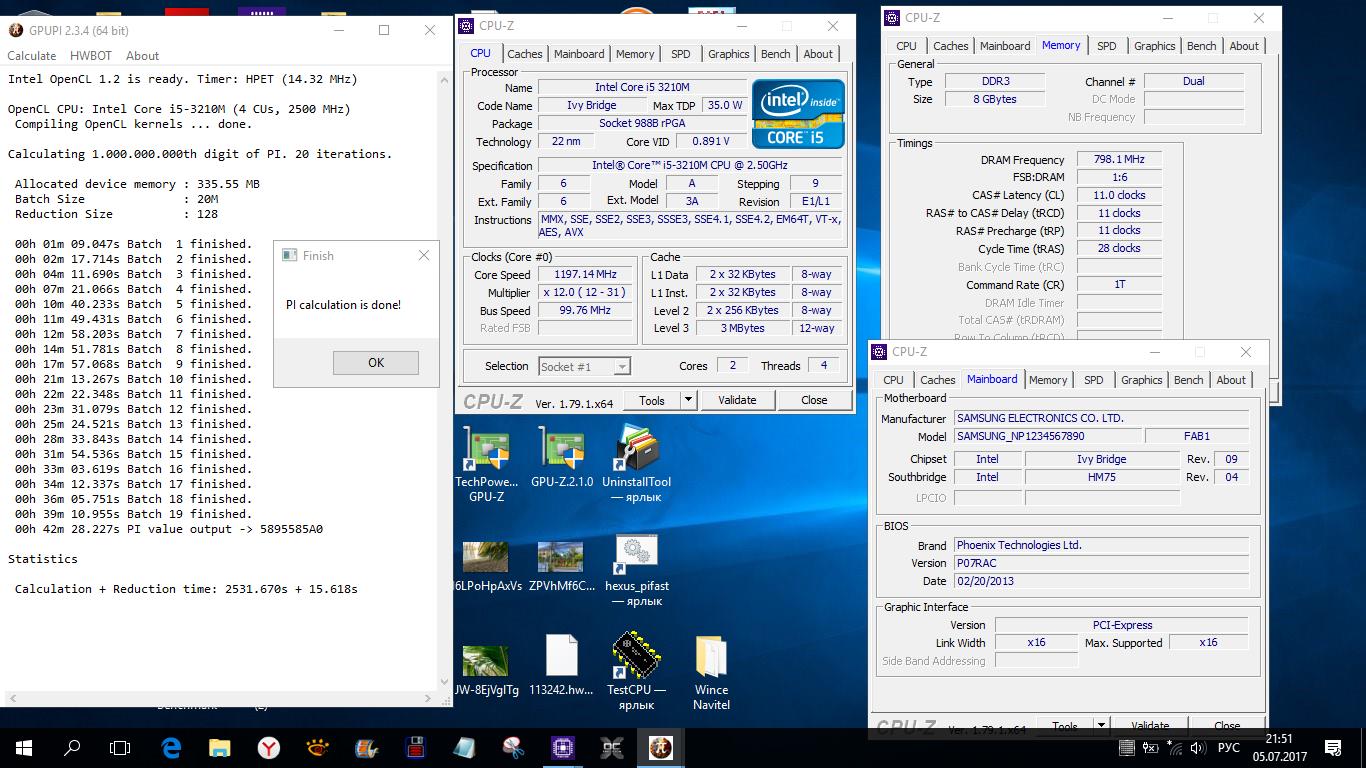Viewport: 1366px width, 768px height.
Task: Select the Core Speed value 1197.14 MHz
Action: (x=586, y=274)
